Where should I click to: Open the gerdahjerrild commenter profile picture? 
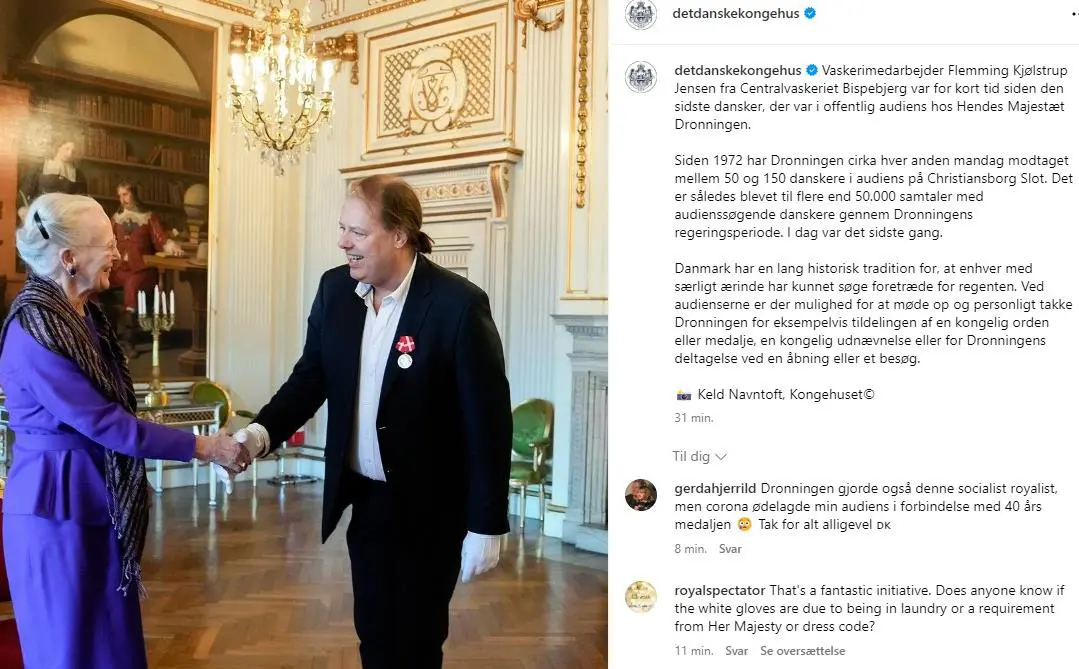point(641,495)
